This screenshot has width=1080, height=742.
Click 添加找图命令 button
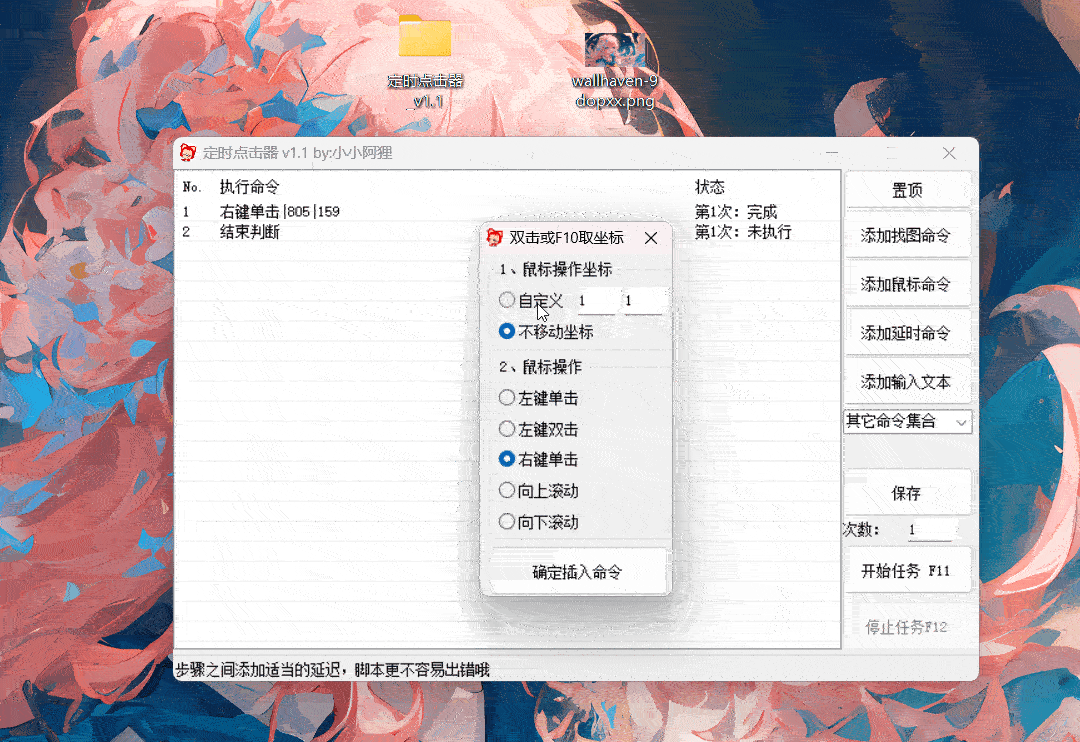tap(907, 236)
